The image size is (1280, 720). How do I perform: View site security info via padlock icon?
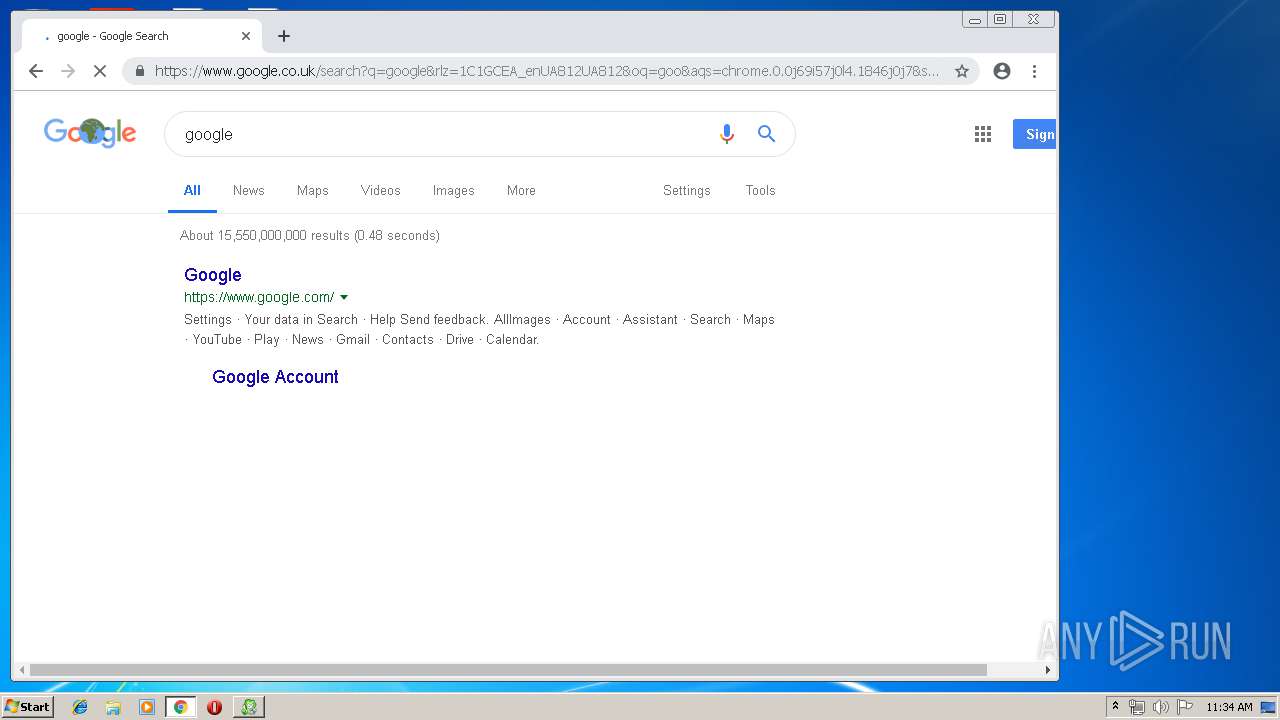pyautogui.click(x=139, y=71)
